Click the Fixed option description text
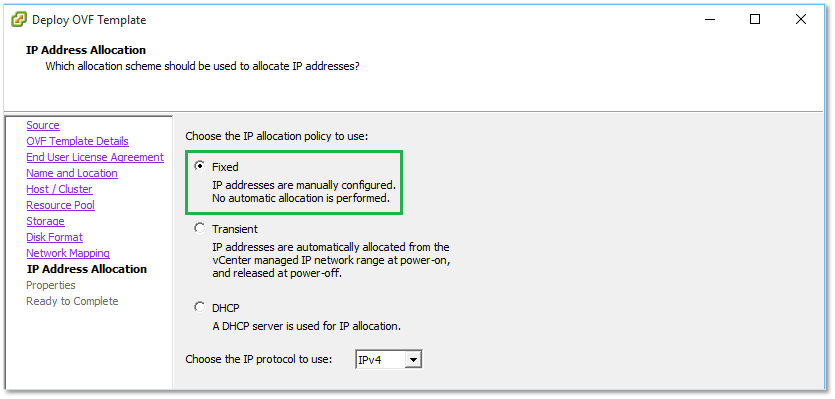The height and width of the screenshot is (399, 835). coord(304,192)
